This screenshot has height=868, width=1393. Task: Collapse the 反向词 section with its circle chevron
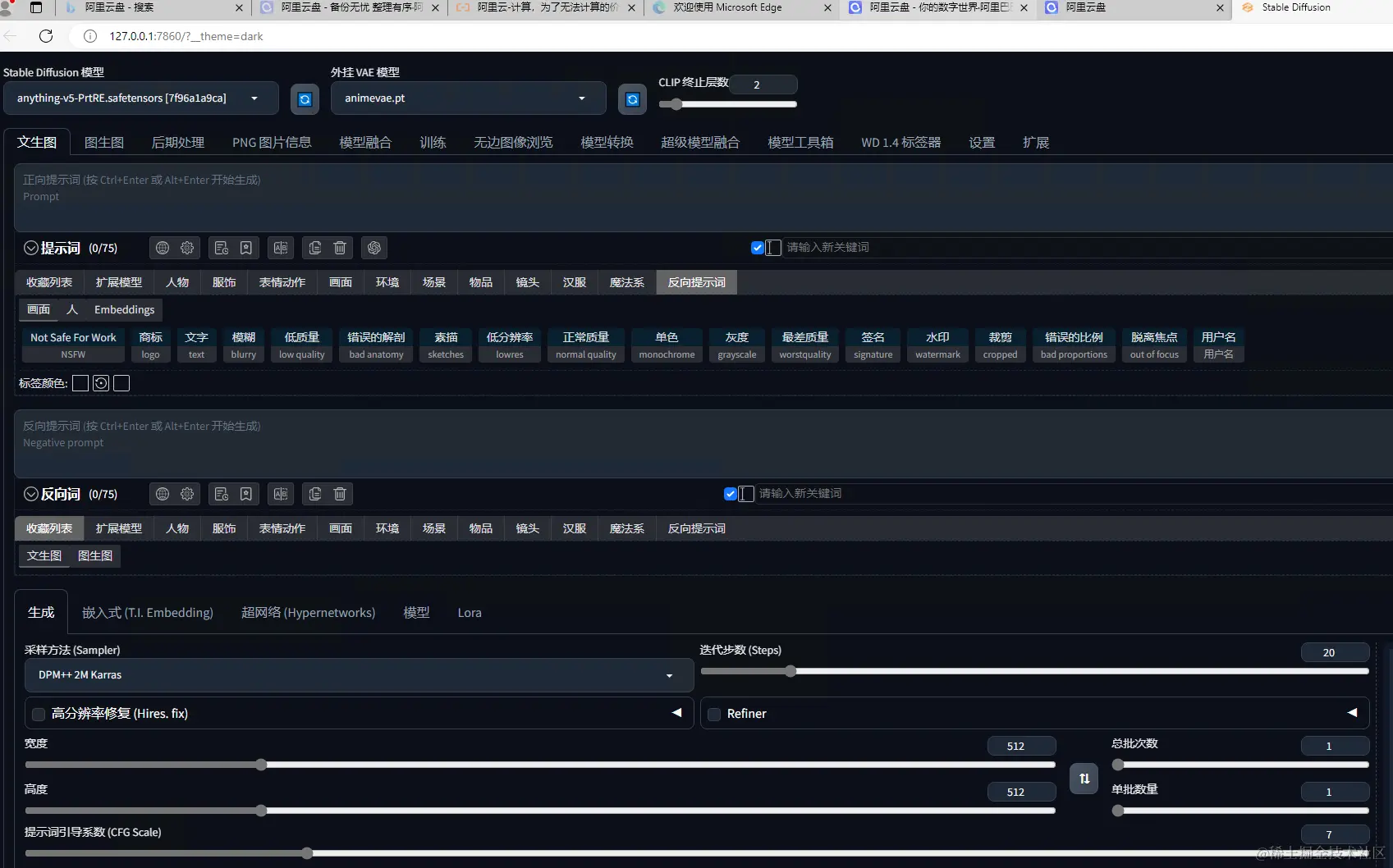click(31, 494)
